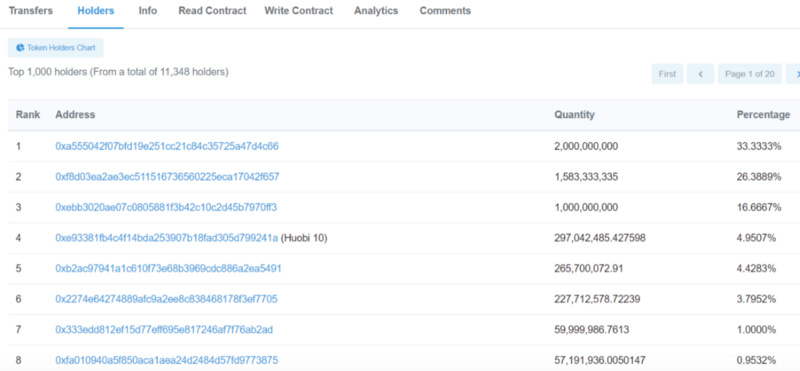The width and height of the screenshot is (800, 371).
Task: Click the Top 1,000 holders summary text
Action: 118,72
